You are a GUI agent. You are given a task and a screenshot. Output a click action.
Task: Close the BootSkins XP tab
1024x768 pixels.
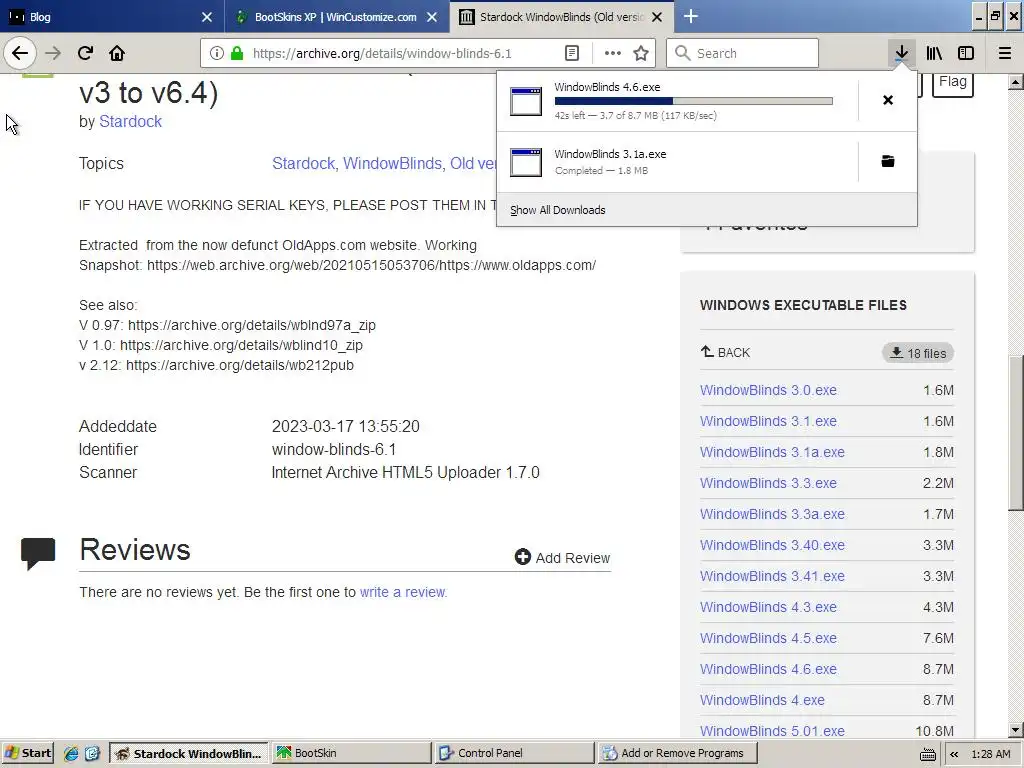[x=432, y=17]
